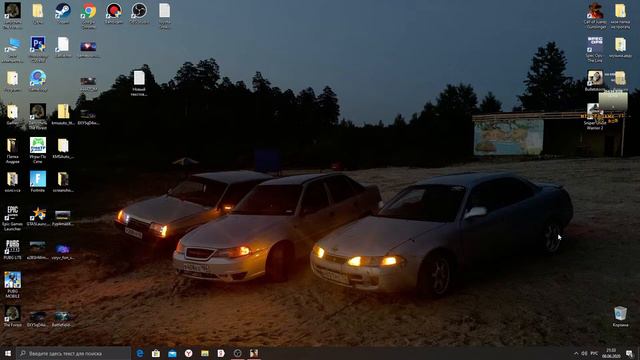Open the Bulletstorm desktop shortcut
The image size is (640, 360).
click(x=595, y=80)
